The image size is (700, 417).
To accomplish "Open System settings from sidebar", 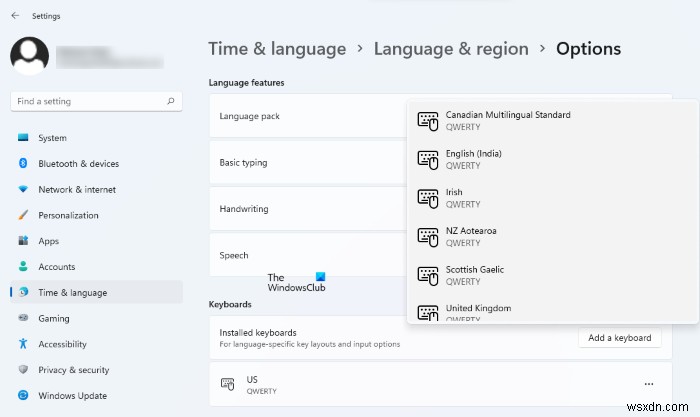I will (52, 138).
